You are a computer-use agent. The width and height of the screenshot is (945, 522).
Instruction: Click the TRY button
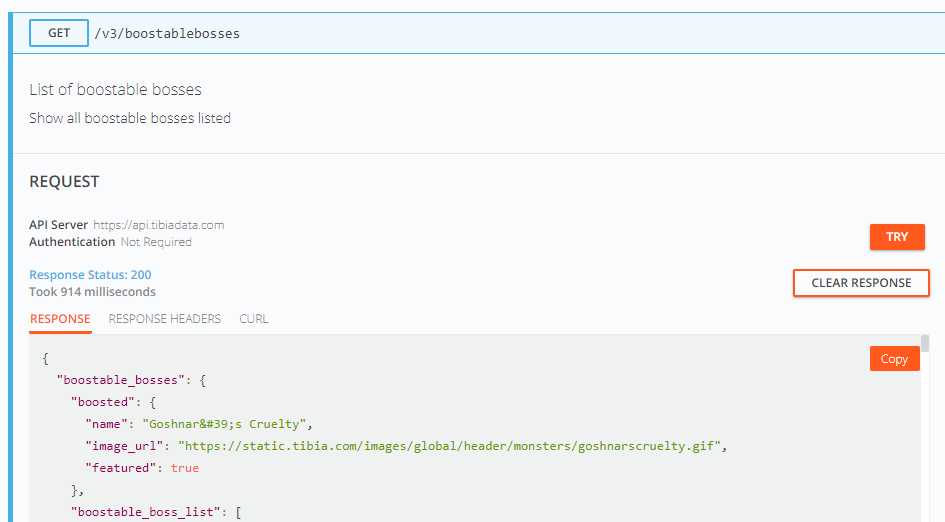click(897, 237)
